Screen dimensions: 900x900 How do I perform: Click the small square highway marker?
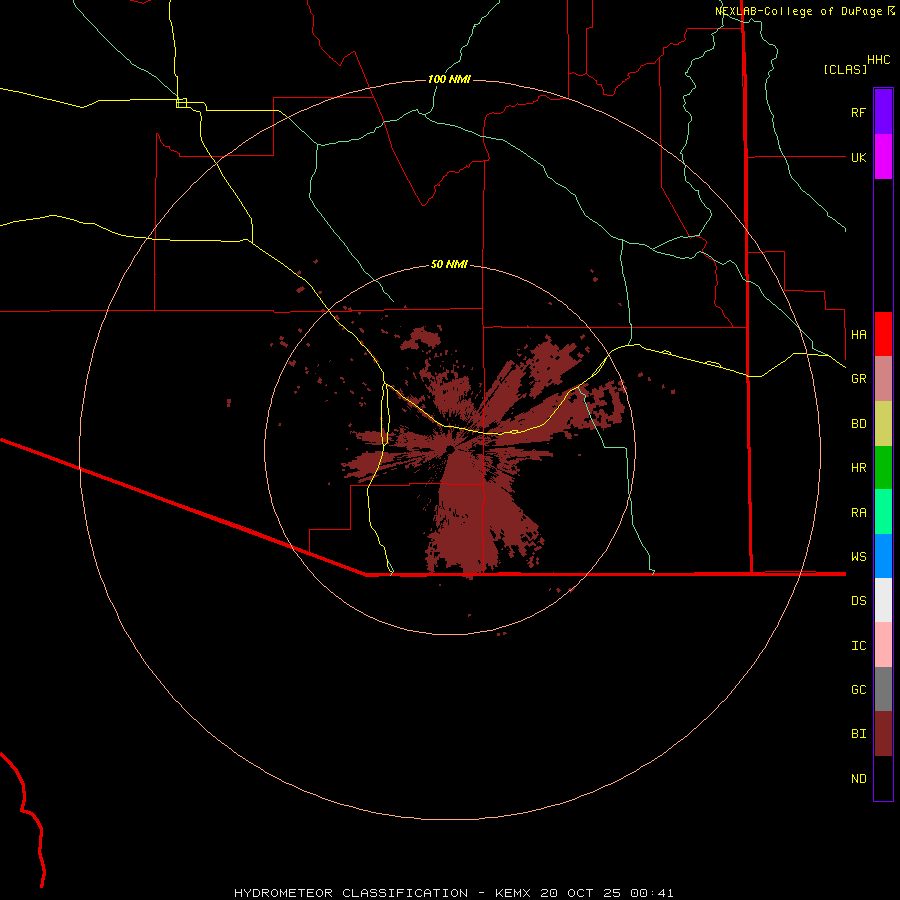click(x=181, y=103)
